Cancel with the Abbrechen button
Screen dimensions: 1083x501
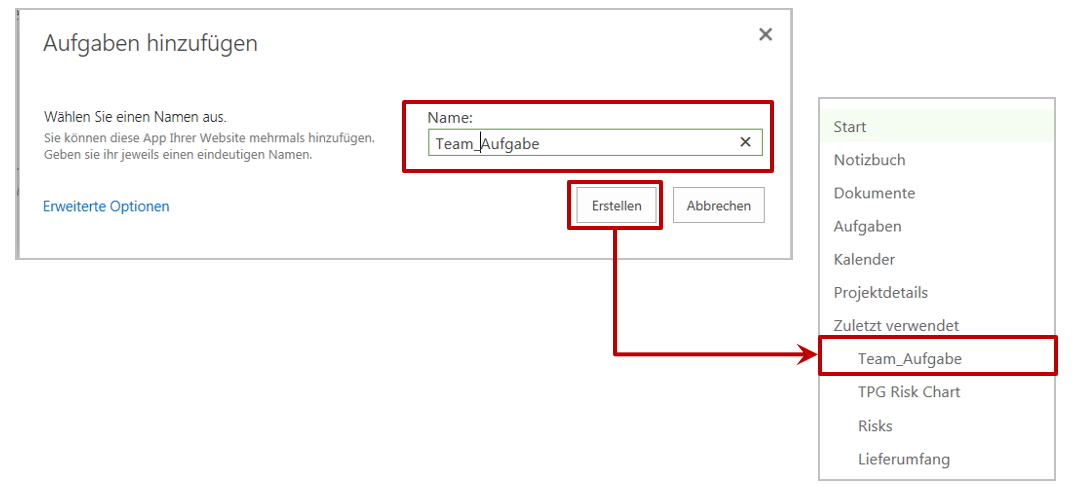[718, 205]
